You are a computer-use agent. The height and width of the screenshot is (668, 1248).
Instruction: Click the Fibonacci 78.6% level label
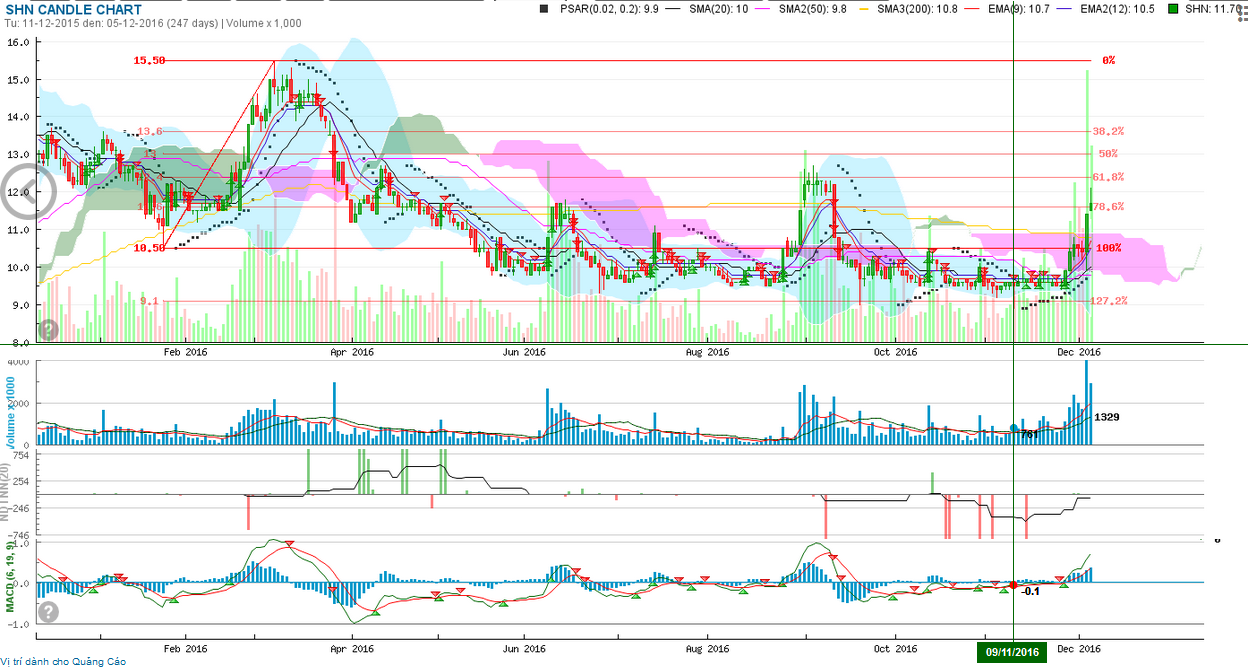pyautogui.click(x=1108, y=207)
